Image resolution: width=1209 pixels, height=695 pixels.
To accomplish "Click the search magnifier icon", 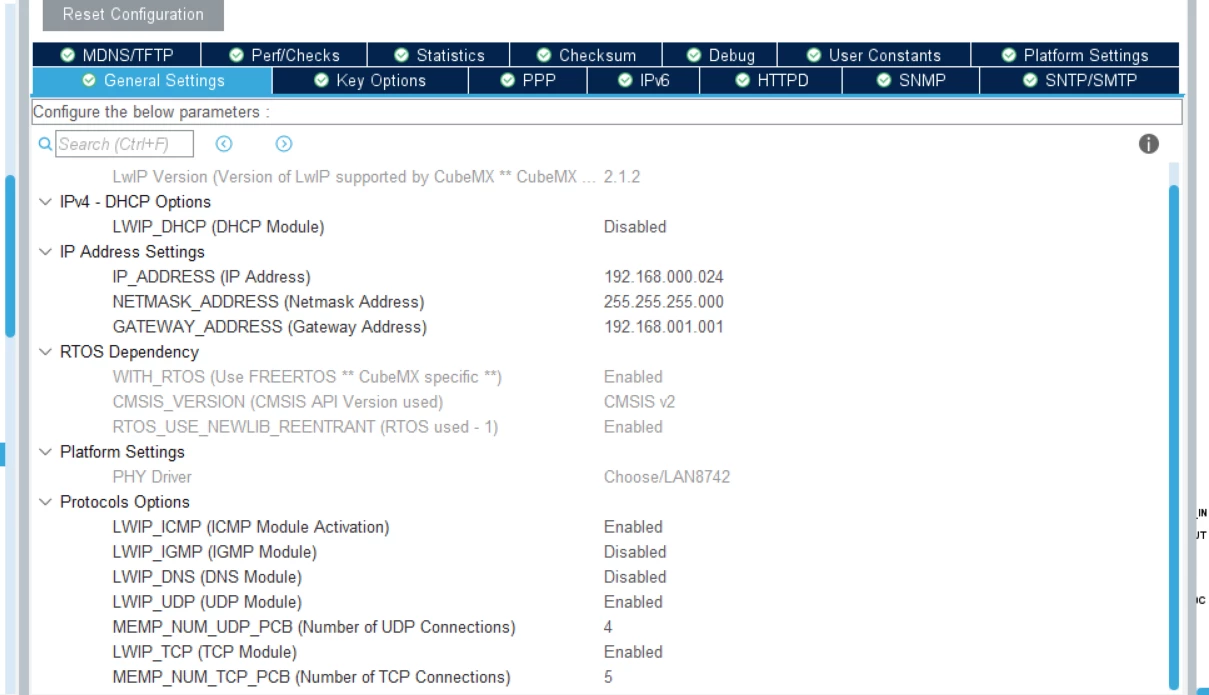I will point(45,144).
